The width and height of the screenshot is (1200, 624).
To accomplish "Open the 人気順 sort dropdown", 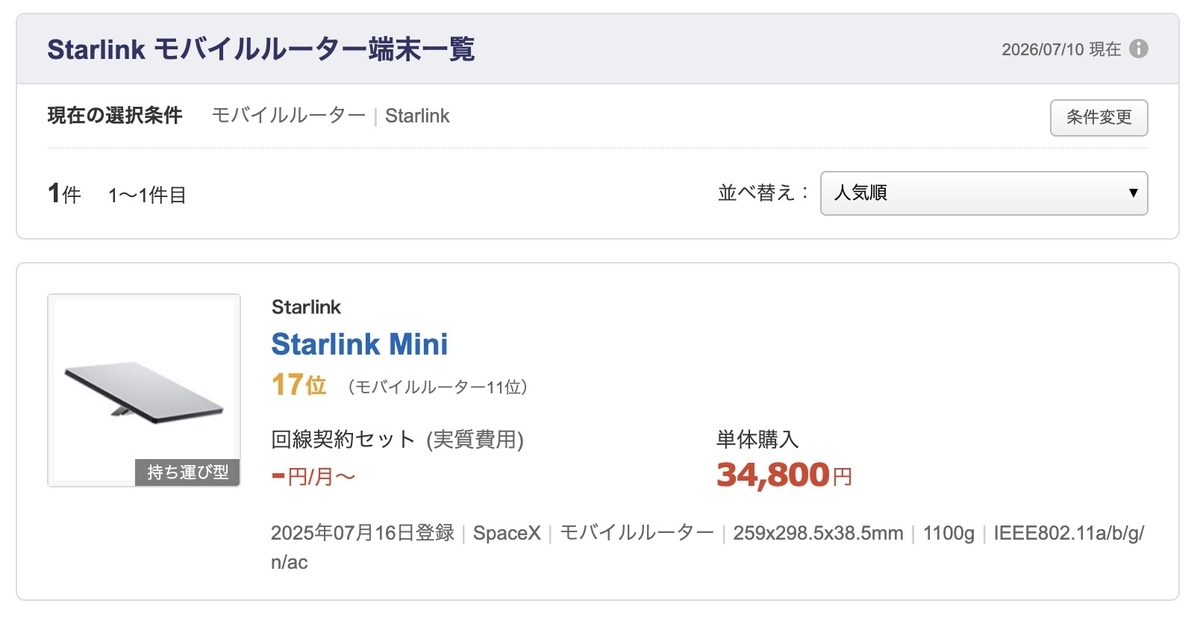I will [x=984, y=193].
